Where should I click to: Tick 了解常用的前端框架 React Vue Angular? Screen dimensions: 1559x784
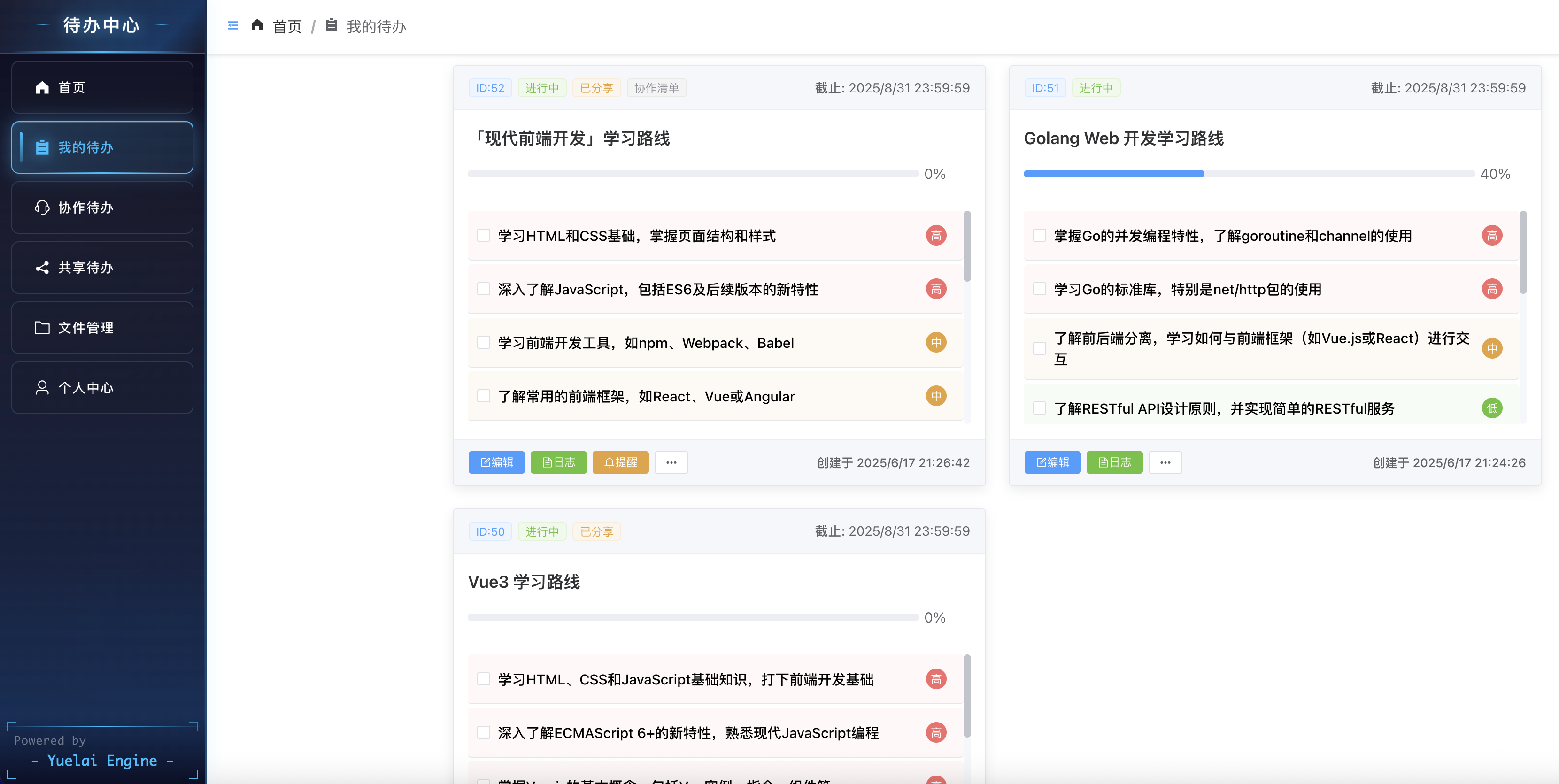click(483, 396)
